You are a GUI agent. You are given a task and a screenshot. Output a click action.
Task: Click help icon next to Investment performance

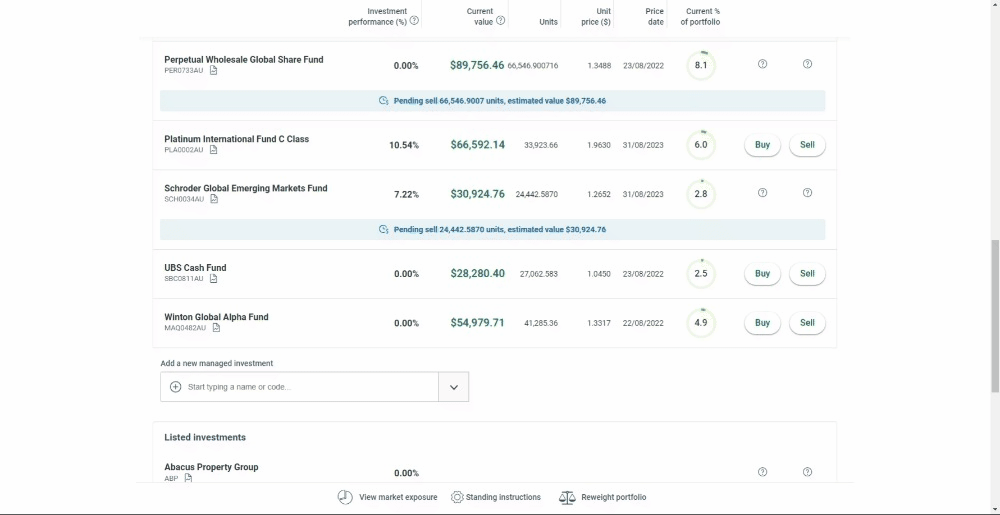(x=415, y=20)
